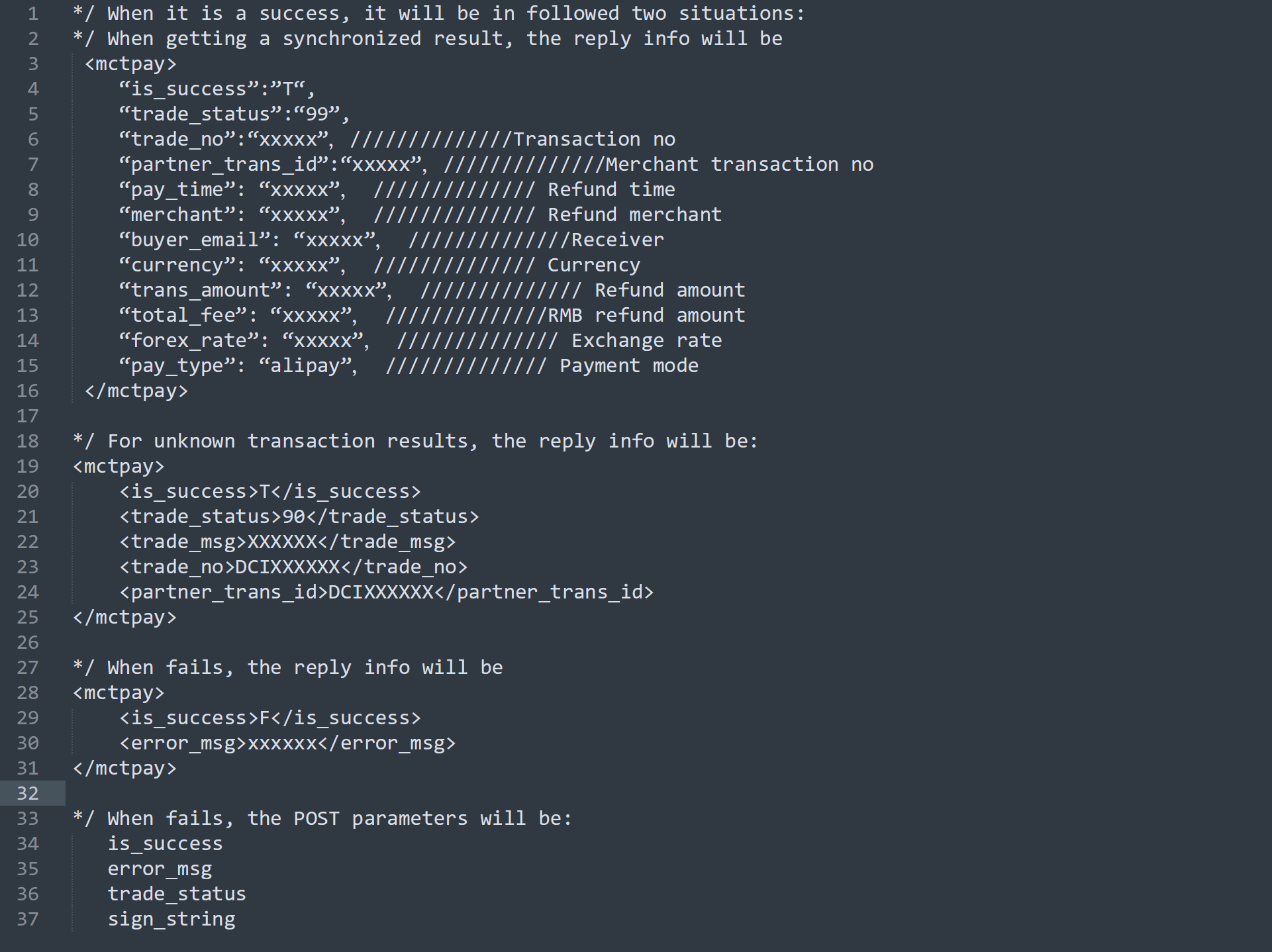Click the <trade_no>DCIXXXXXX element
This screenshot has width=1272, height=952.
(x=293, y=567)
